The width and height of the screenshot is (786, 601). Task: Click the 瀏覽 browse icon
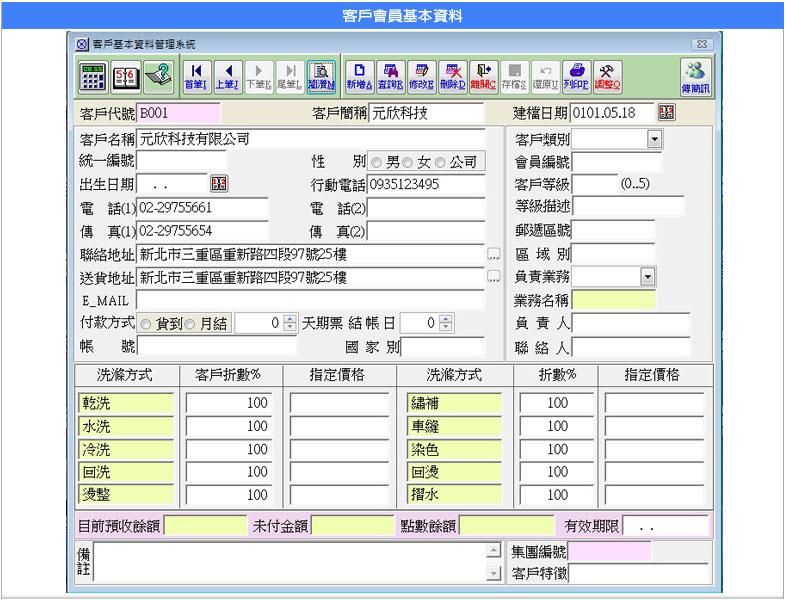(321, 74)
